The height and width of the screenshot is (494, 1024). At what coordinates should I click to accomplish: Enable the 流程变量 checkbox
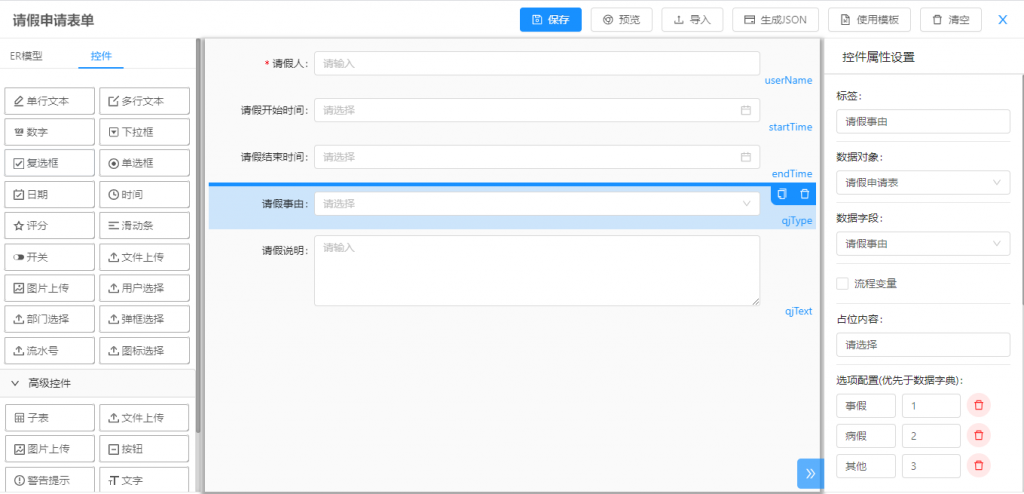coord(843,283)
